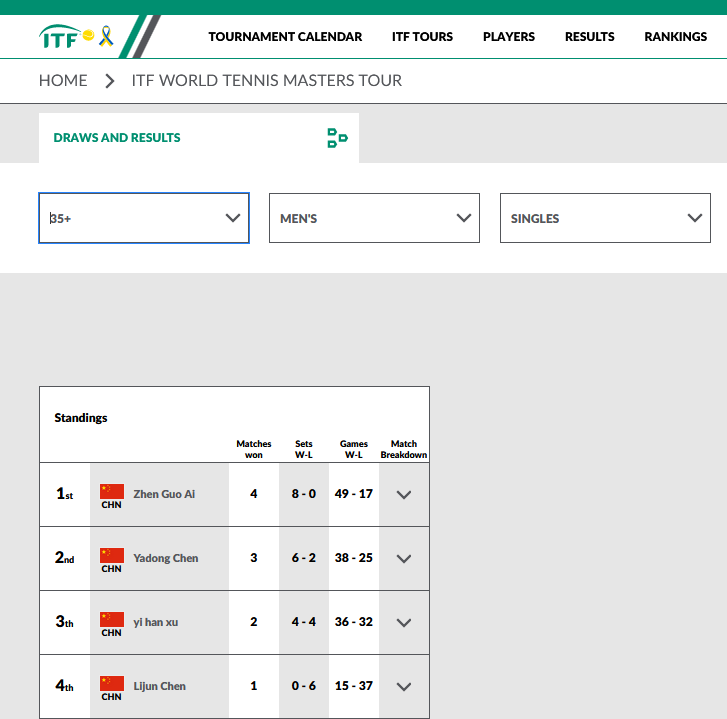Click the breadcrumb arrow separator
Image resolution: width=727 pixels, height=719 pixels.
[x=110, y=81]
